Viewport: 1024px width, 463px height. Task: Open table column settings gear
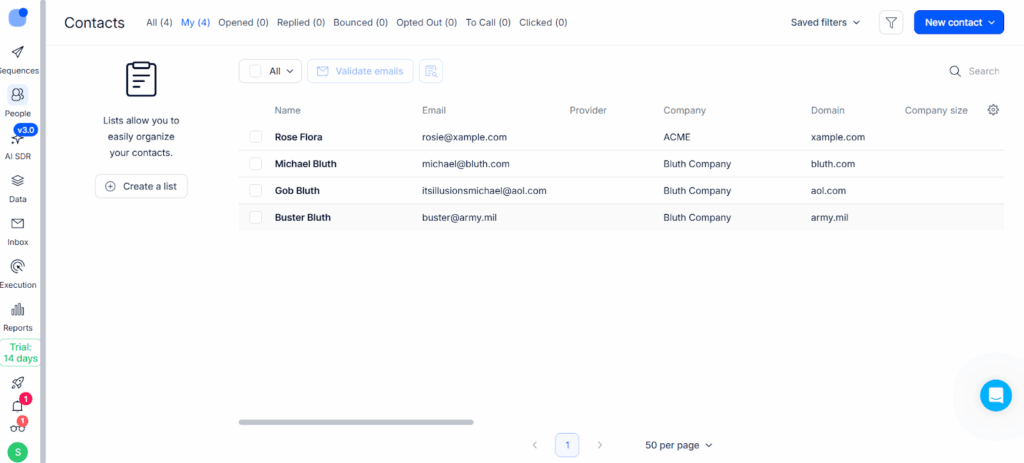tap(993, 110)
